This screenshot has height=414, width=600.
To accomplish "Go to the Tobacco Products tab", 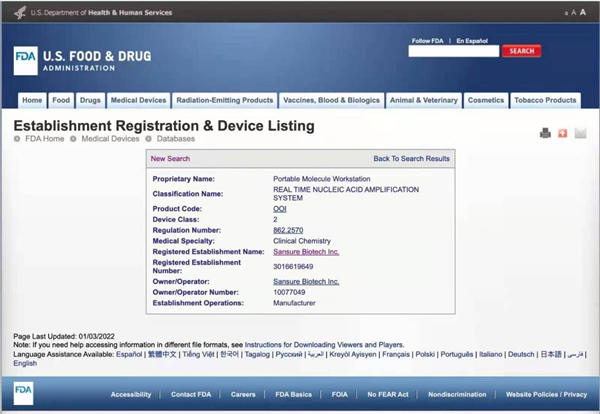I will point(545,100).
